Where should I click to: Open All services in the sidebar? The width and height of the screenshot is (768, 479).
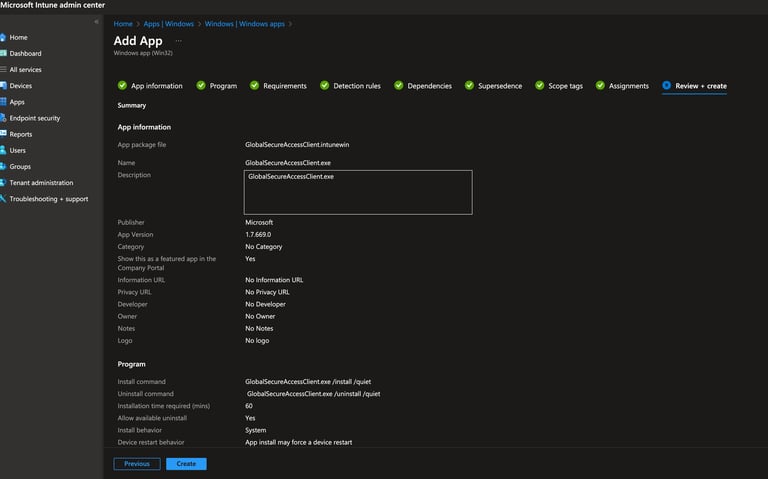(25, 70)
